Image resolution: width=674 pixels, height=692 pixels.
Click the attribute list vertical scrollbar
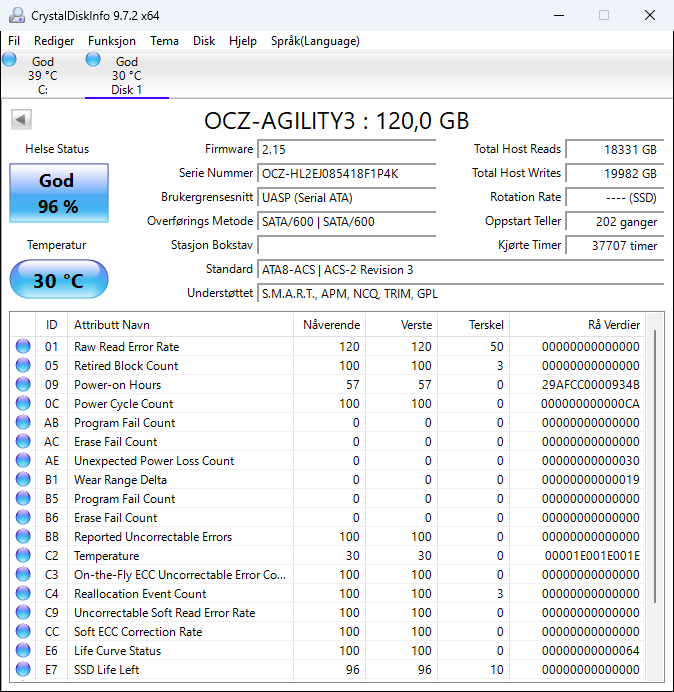coord(655,466)
